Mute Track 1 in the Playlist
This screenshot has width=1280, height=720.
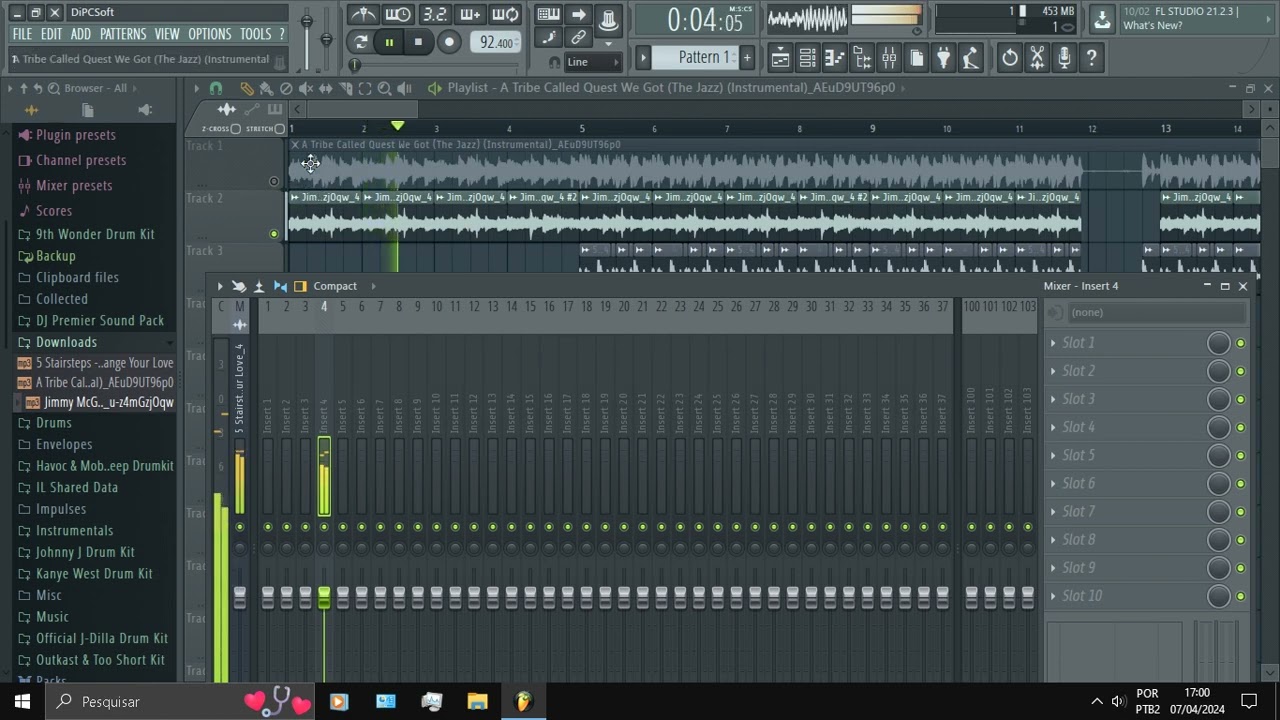point(274,181)
